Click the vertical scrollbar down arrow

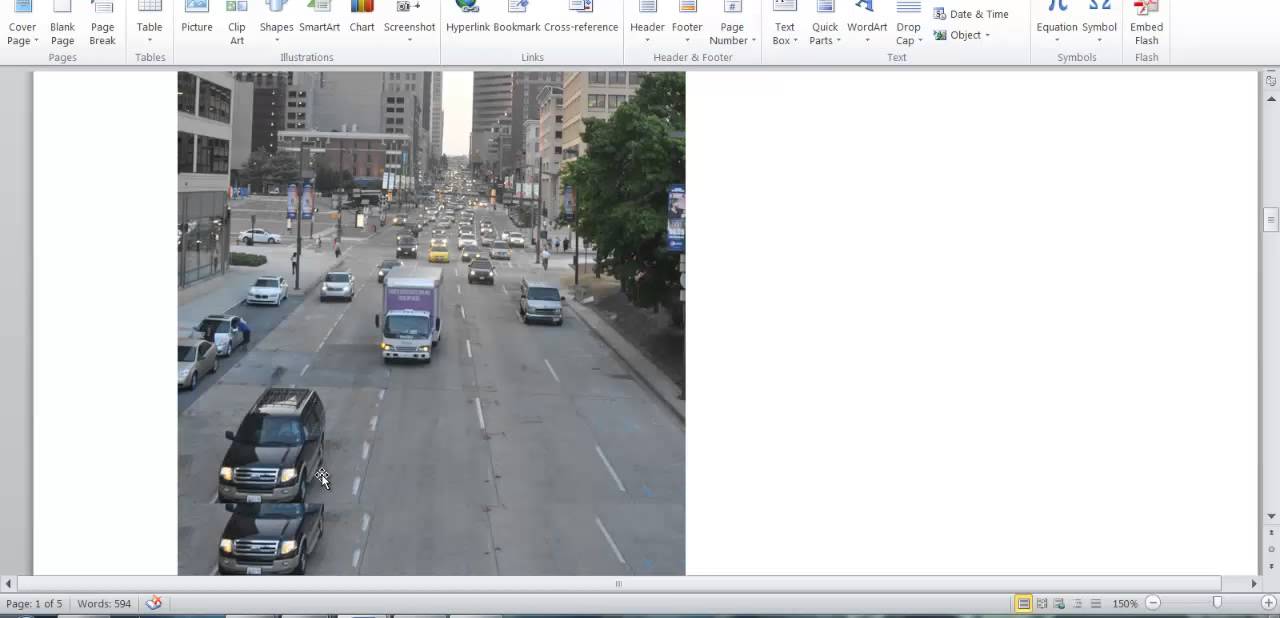coord(1271,517)
